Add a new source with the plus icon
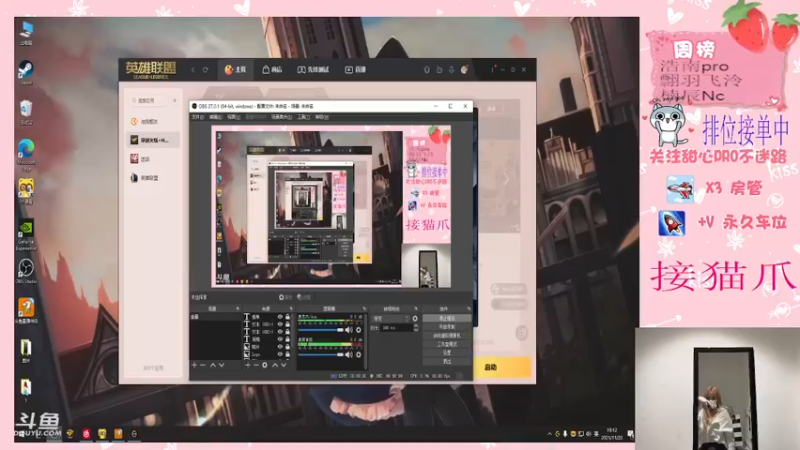Screen dimensions: 800x450 (247, 365)
